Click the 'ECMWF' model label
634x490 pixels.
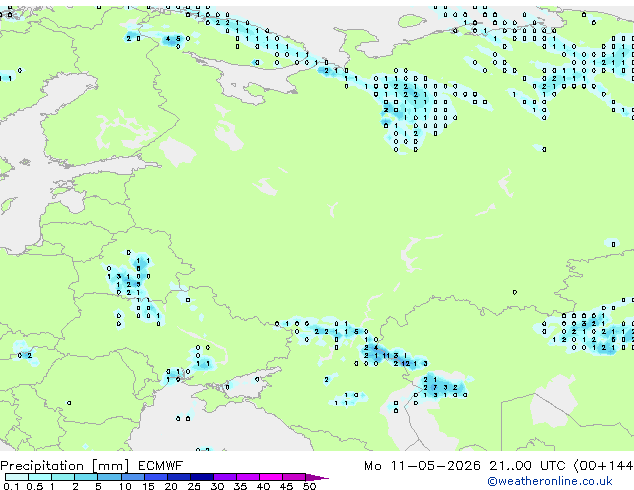pos(160,466)
